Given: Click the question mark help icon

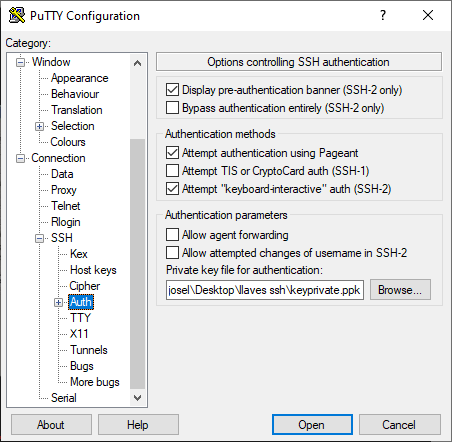Looking at the screenshot, I should (x=383, y=15).
